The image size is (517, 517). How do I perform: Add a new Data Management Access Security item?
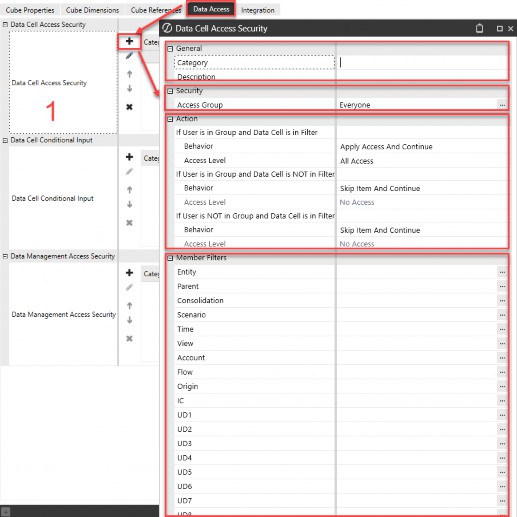click(129, 273)
